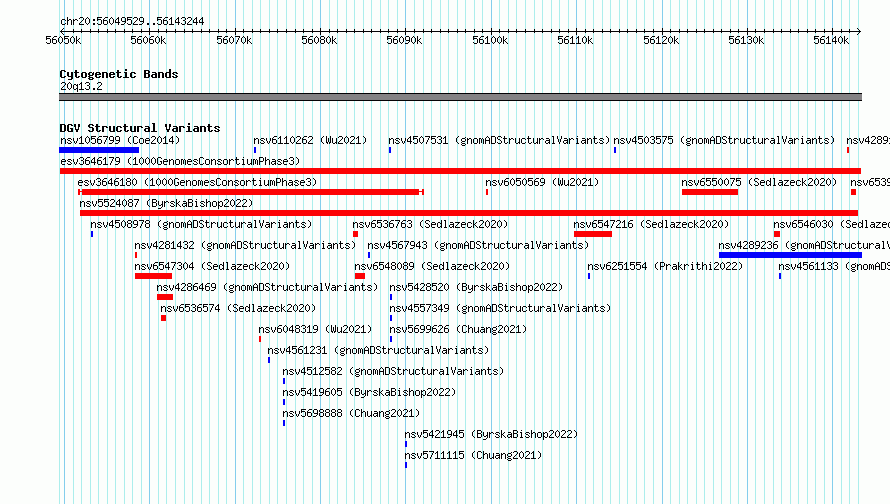Image resolution: width=890 pixels, height=504 pixels.
Task: Click the nsv1056799 (Coe2014) variant label
Action: coord(120,140)
